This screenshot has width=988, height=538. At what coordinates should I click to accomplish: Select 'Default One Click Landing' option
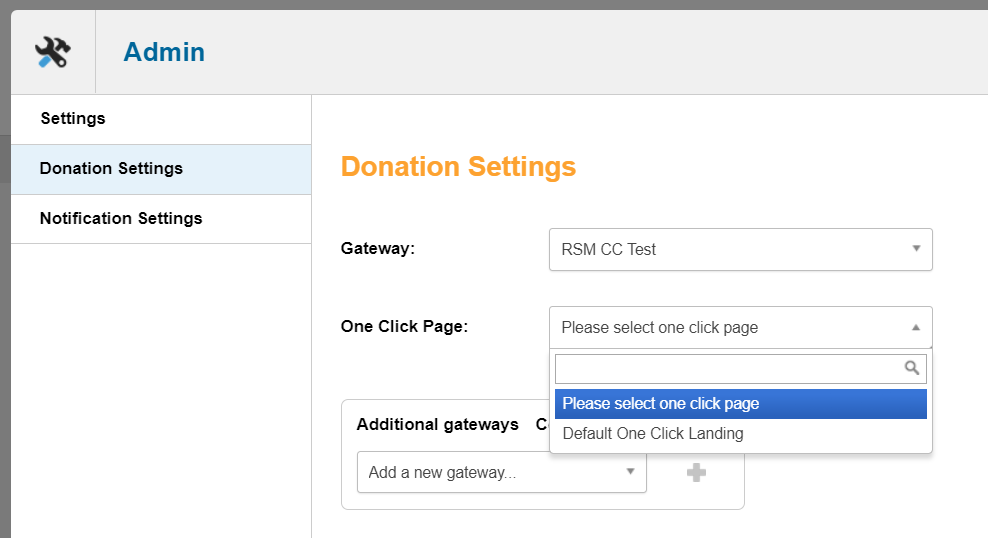(x=653, y=434)
